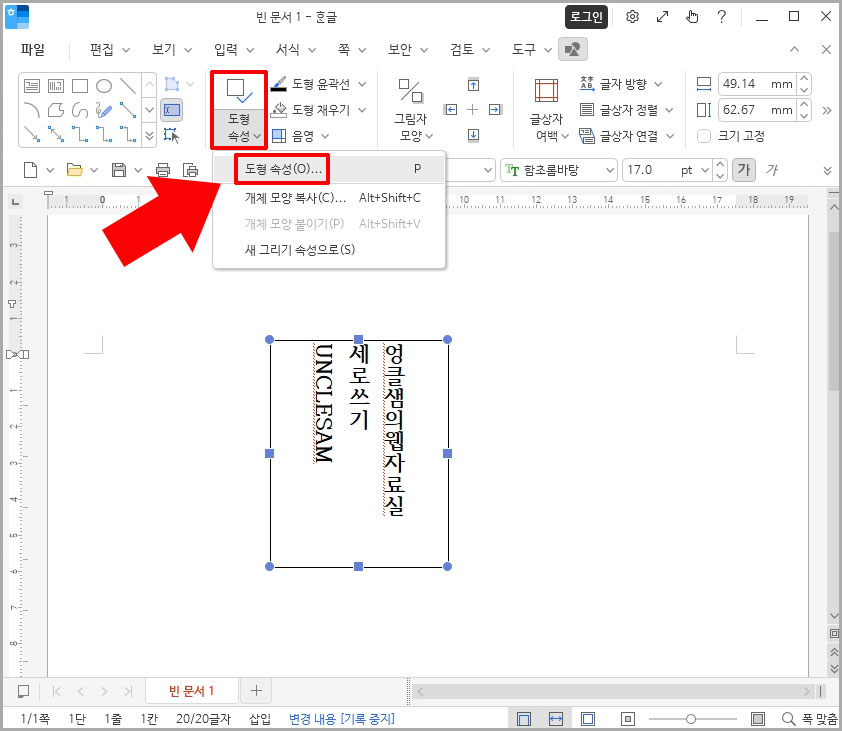842x731 pixels.
Task: Activate the freehand pen tool
Action: click(x=104, y=110)
